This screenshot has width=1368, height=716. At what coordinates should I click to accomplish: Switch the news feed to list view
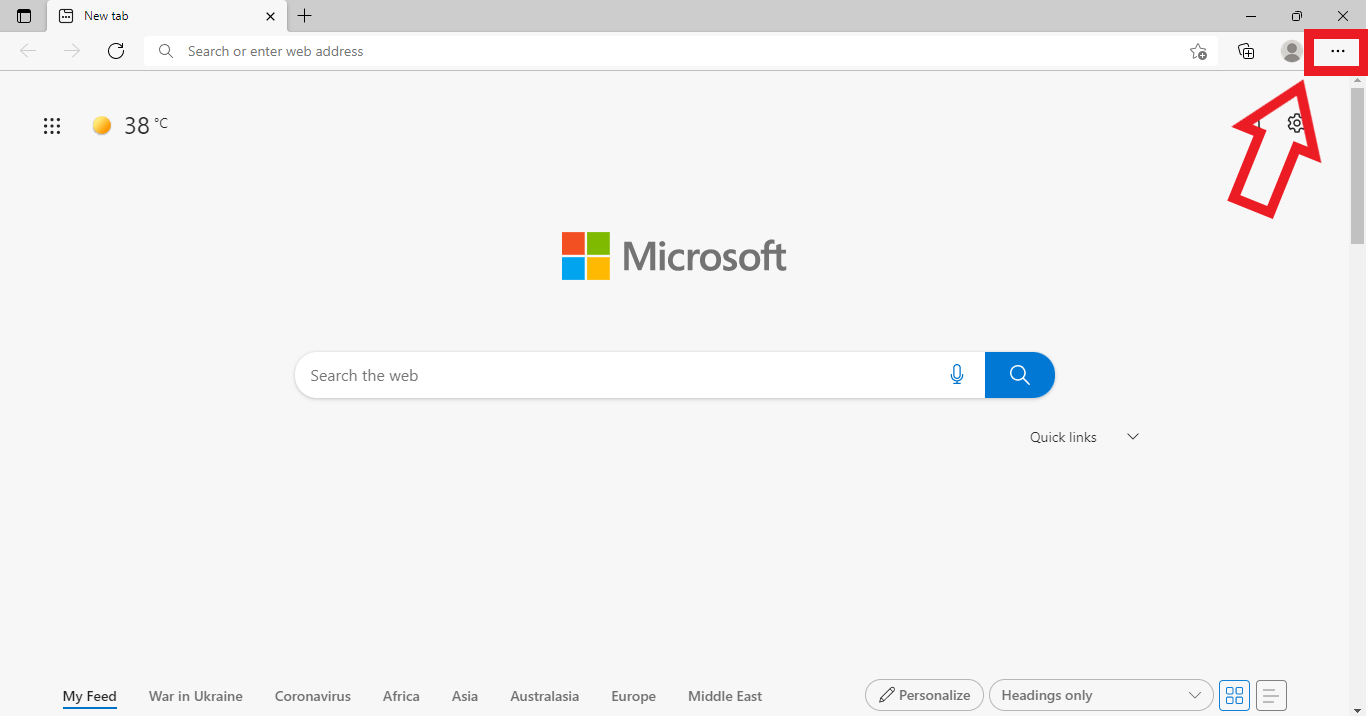click(x=1271, y=695)
